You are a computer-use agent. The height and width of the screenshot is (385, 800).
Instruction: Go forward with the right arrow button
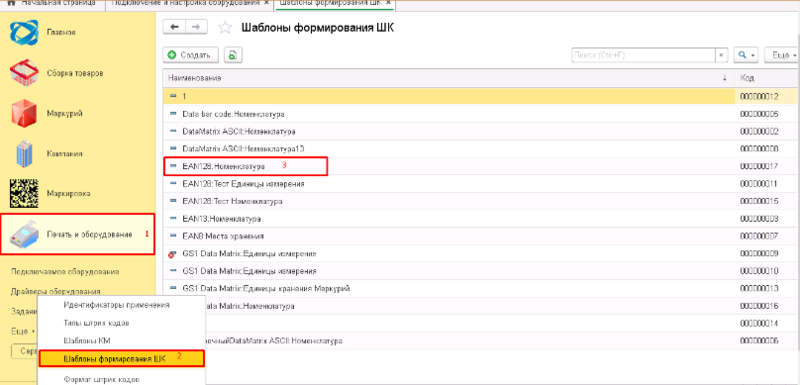pyautogui.click(x=196, y=28)
